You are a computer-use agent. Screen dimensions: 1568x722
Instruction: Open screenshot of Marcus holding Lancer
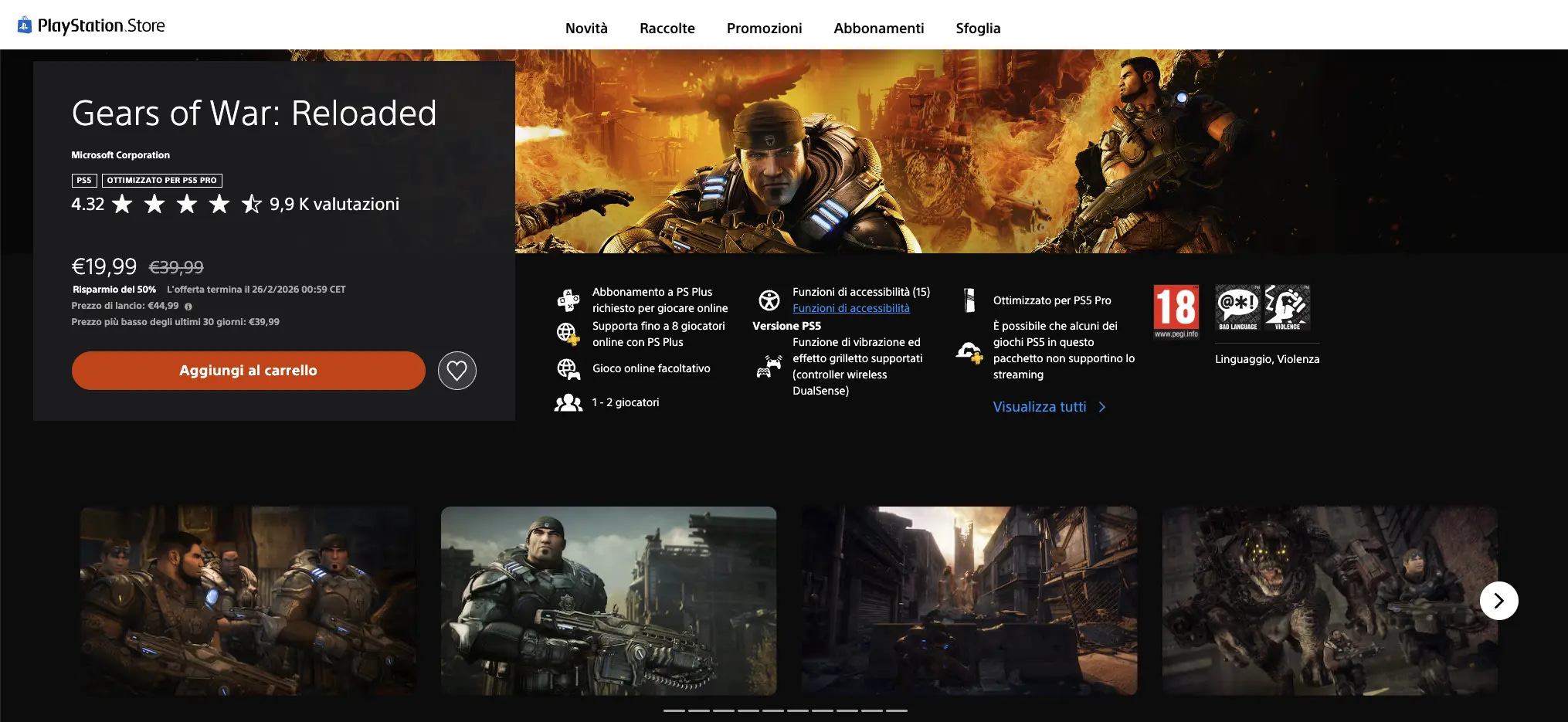(x=609, y=601)
